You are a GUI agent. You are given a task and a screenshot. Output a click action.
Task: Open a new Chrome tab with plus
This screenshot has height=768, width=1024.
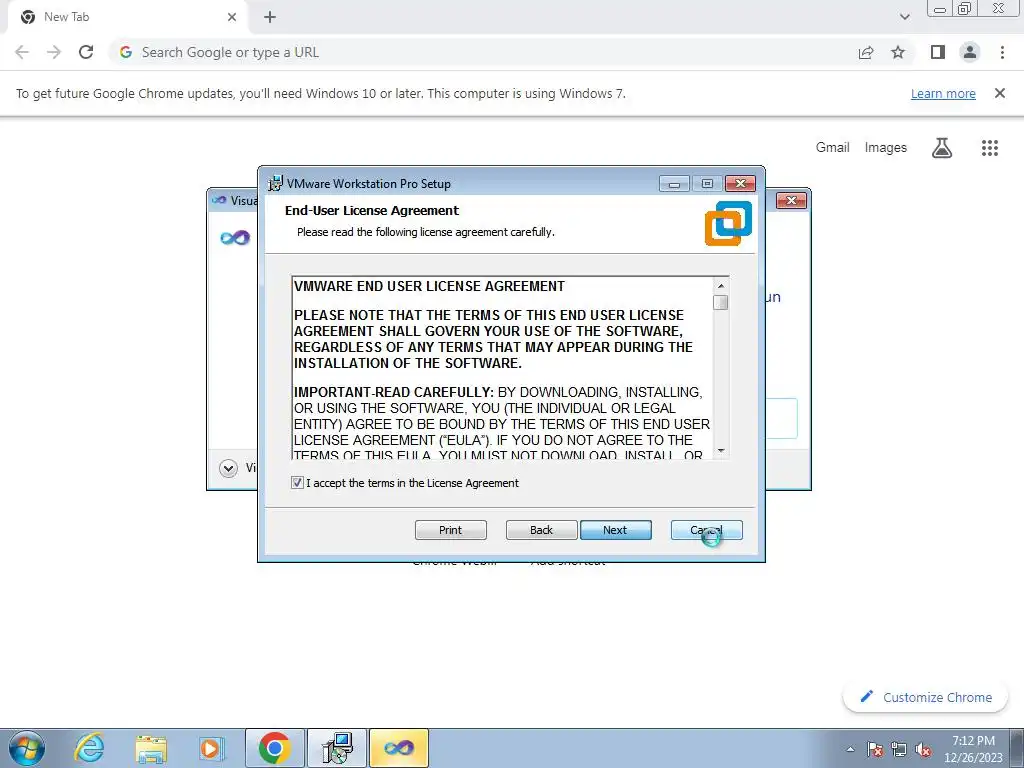[x=270, y=17]
